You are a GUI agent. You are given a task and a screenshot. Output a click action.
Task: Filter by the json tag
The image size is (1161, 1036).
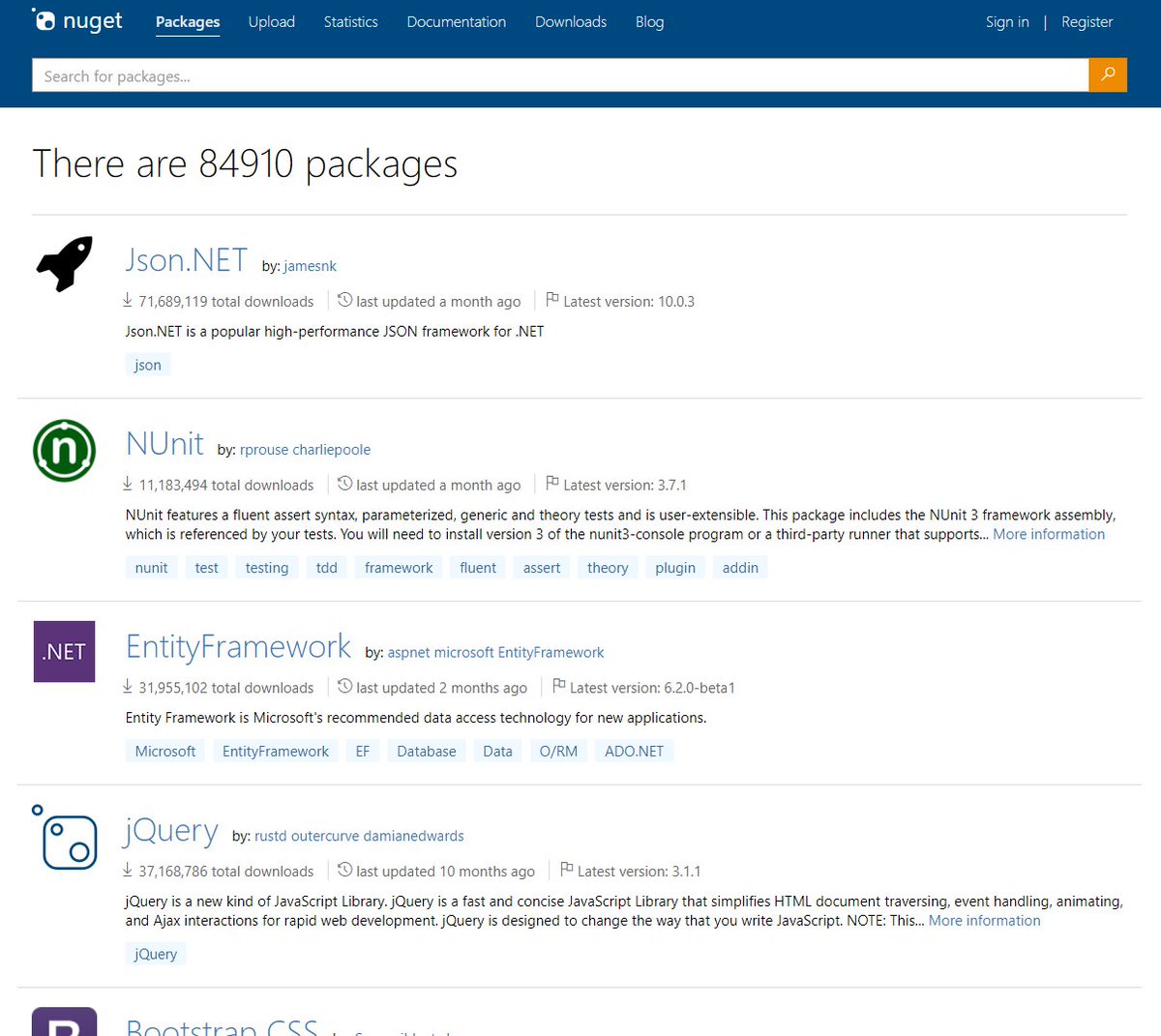point(148,365)
